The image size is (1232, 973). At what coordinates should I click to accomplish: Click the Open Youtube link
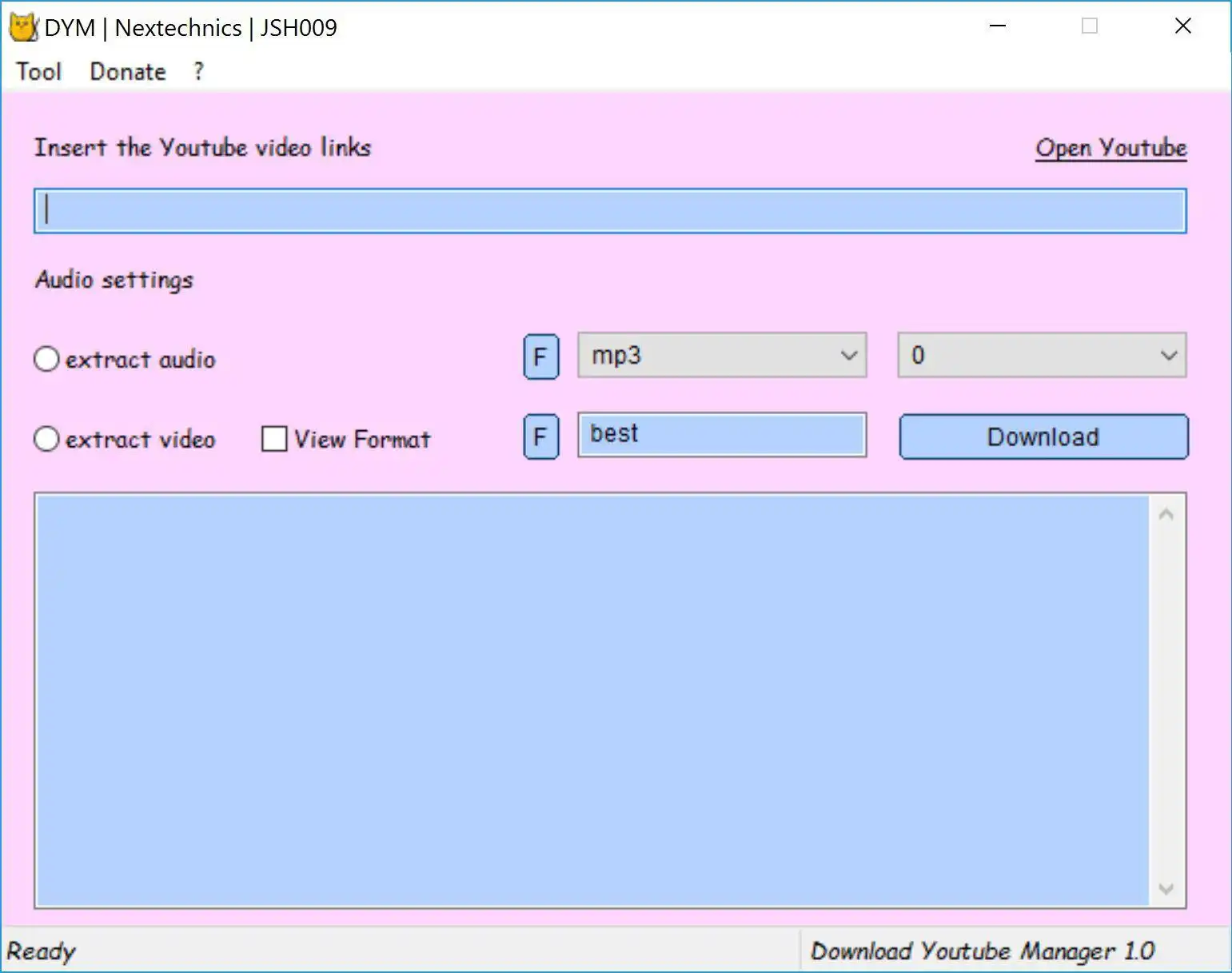[1111, 148]
